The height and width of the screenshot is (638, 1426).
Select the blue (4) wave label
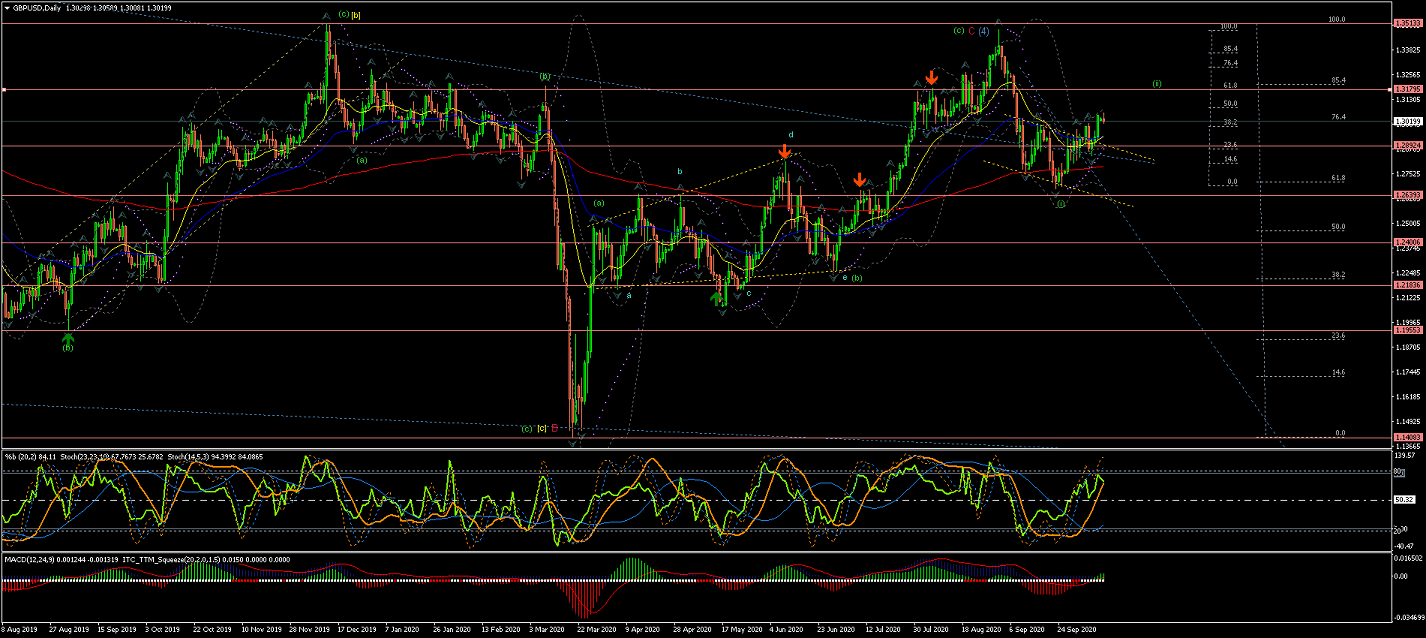tap(984, 31)
